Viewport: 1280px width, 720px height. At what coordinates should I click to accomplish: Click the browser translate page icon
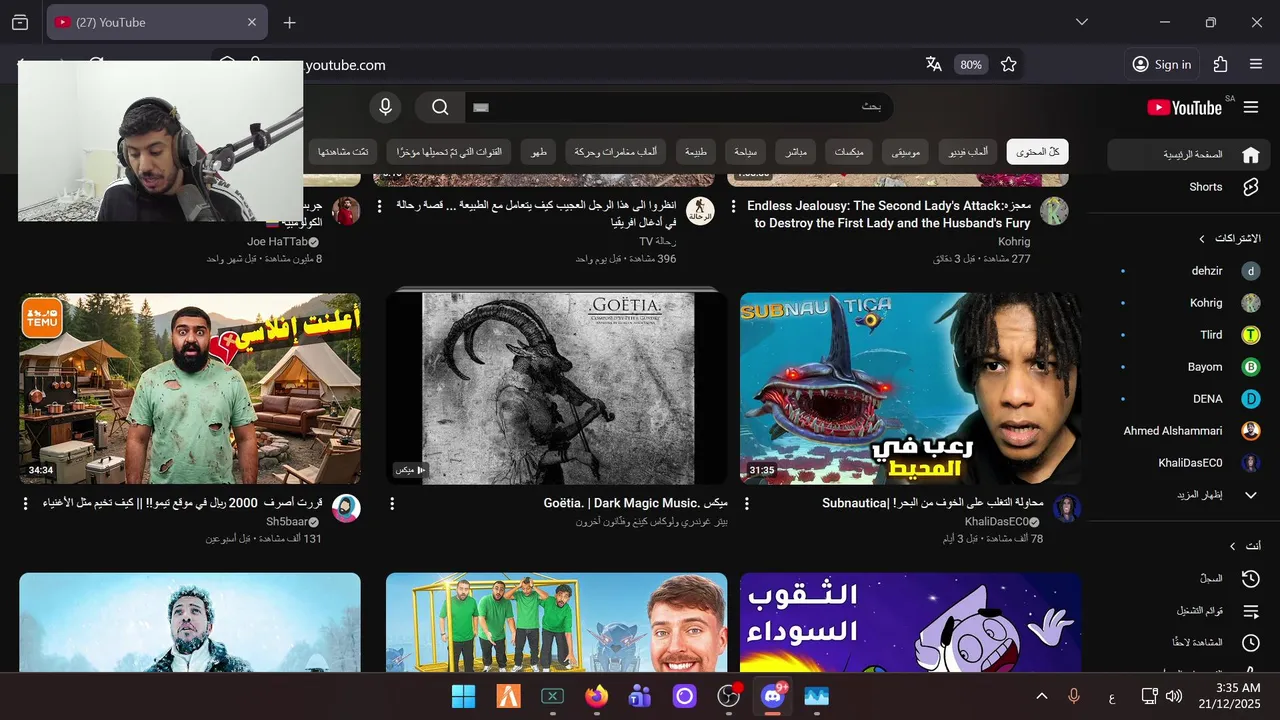[934, 64]
